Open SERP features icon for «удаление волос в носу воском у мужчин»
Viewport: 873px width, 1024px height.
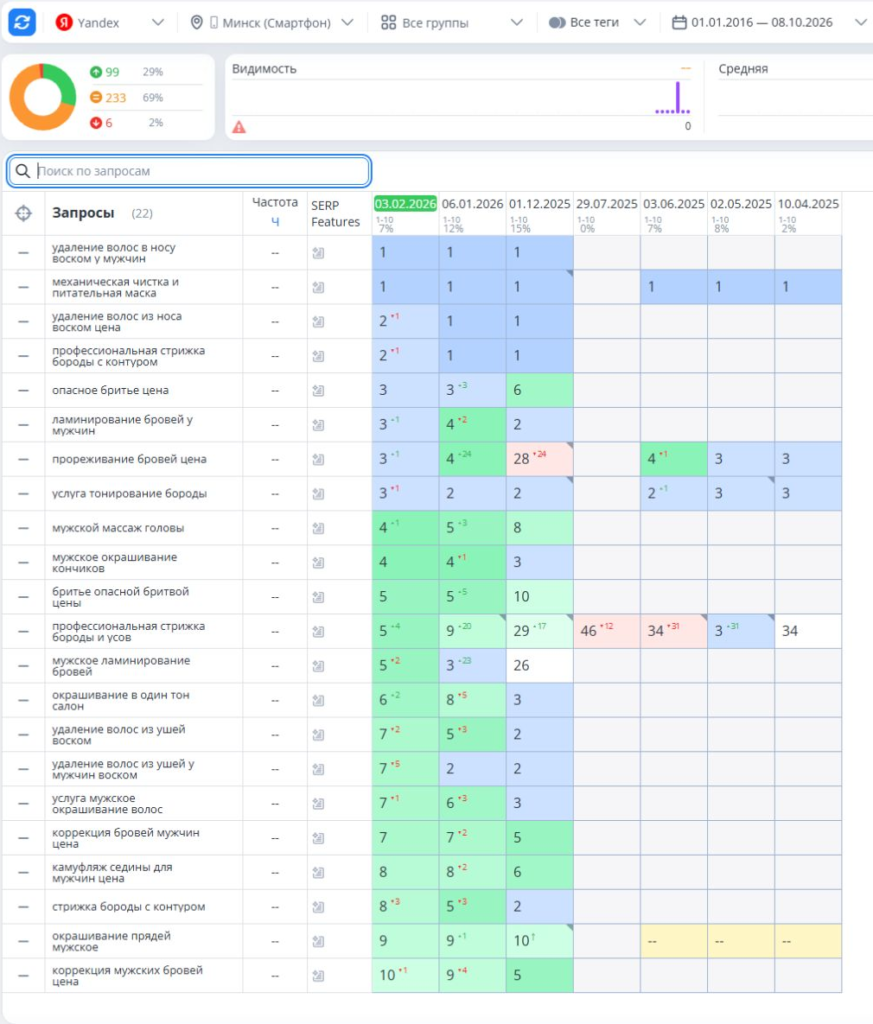[318, 253]
